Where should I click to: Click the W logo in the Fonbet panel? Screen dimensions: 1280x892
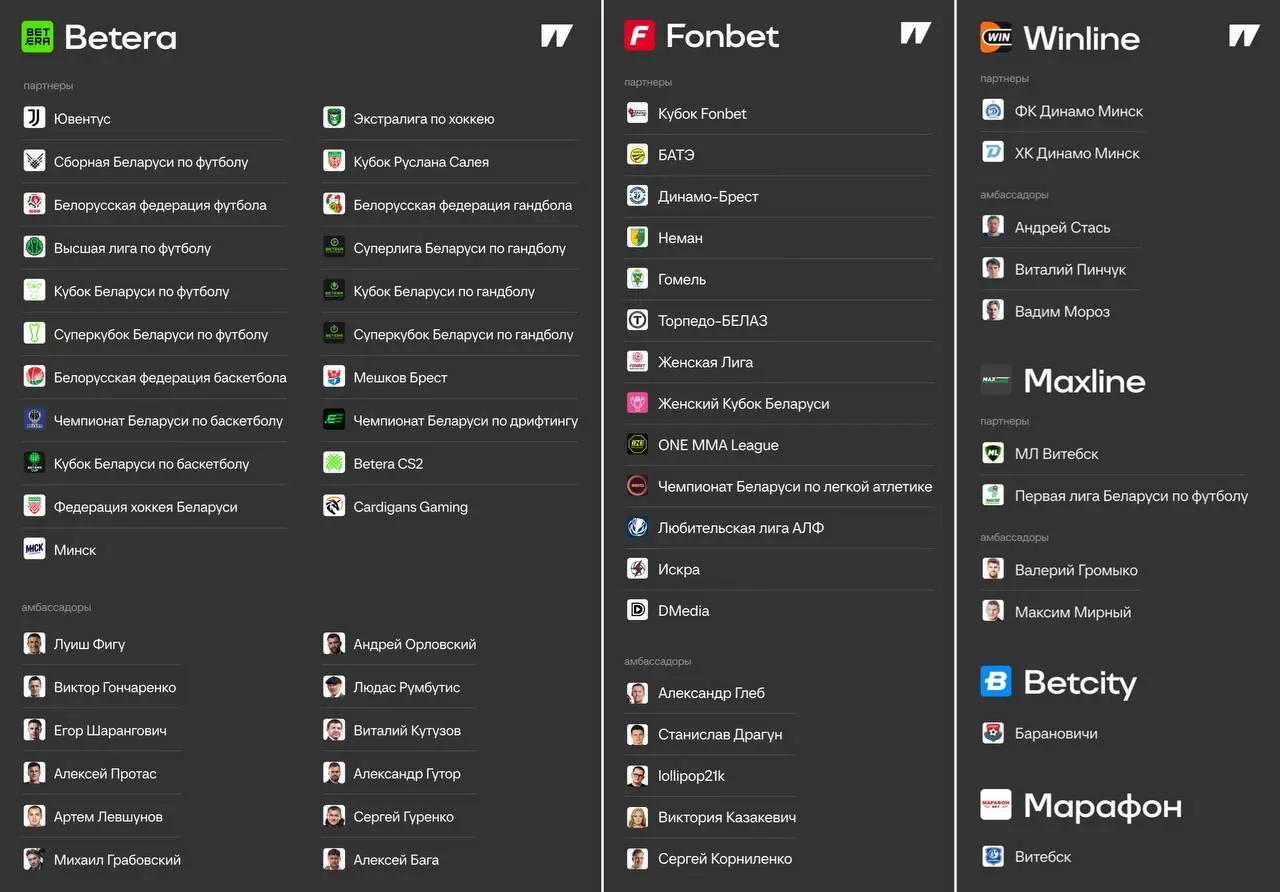pyautogui.click(x=915, y=33)
